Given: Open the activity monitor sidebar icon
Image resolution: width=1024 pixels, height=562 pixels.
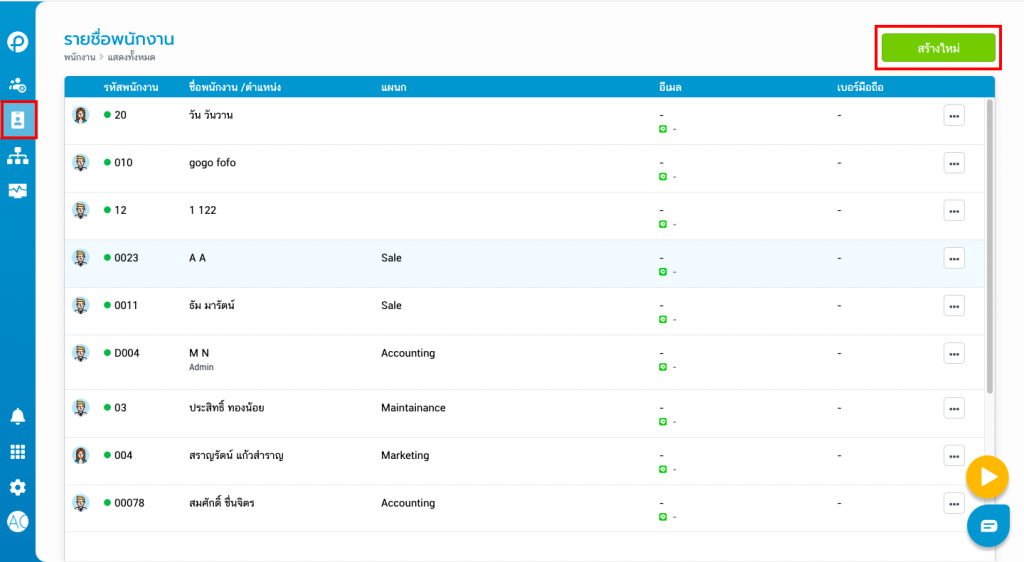Looking at the screenshot, I should tap(18, 190).
